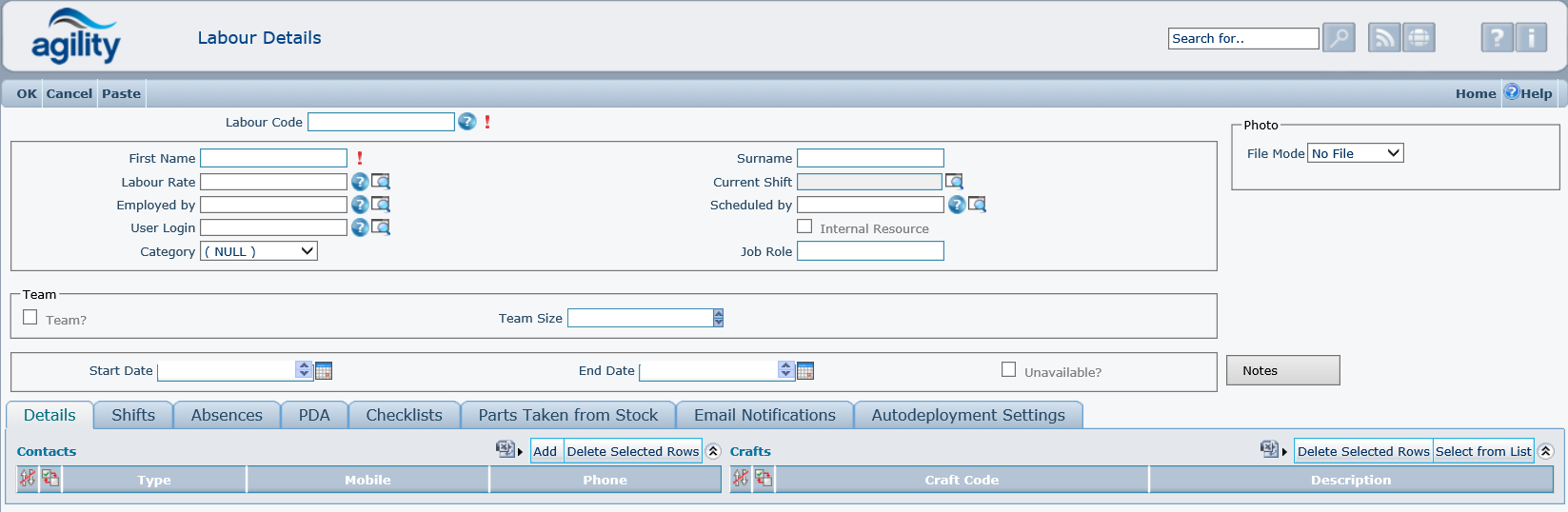Open the Category dropdown
This screenshot has width=1568, height=512.
point(259,251)
